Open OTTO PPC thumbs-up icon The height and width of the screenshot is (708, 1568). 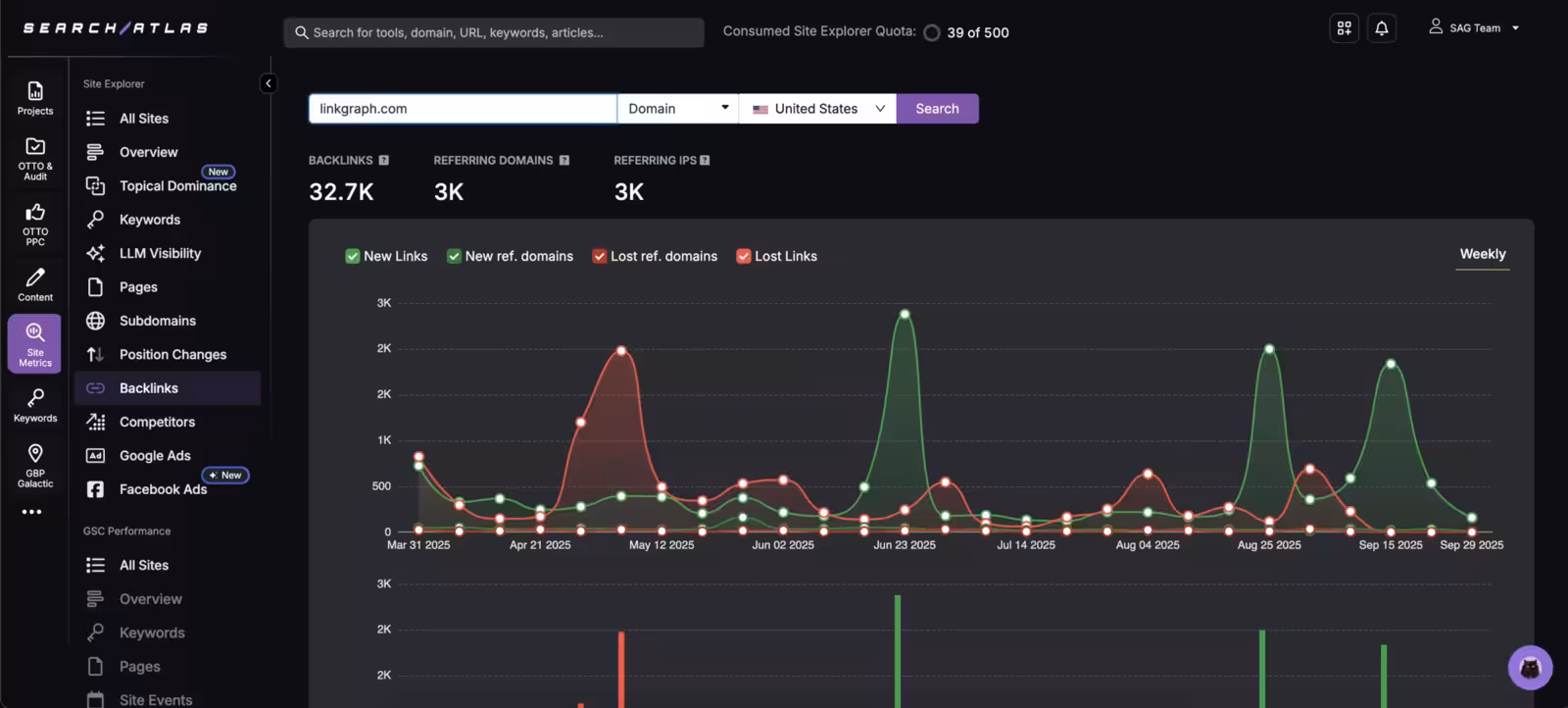coord(35,223)
